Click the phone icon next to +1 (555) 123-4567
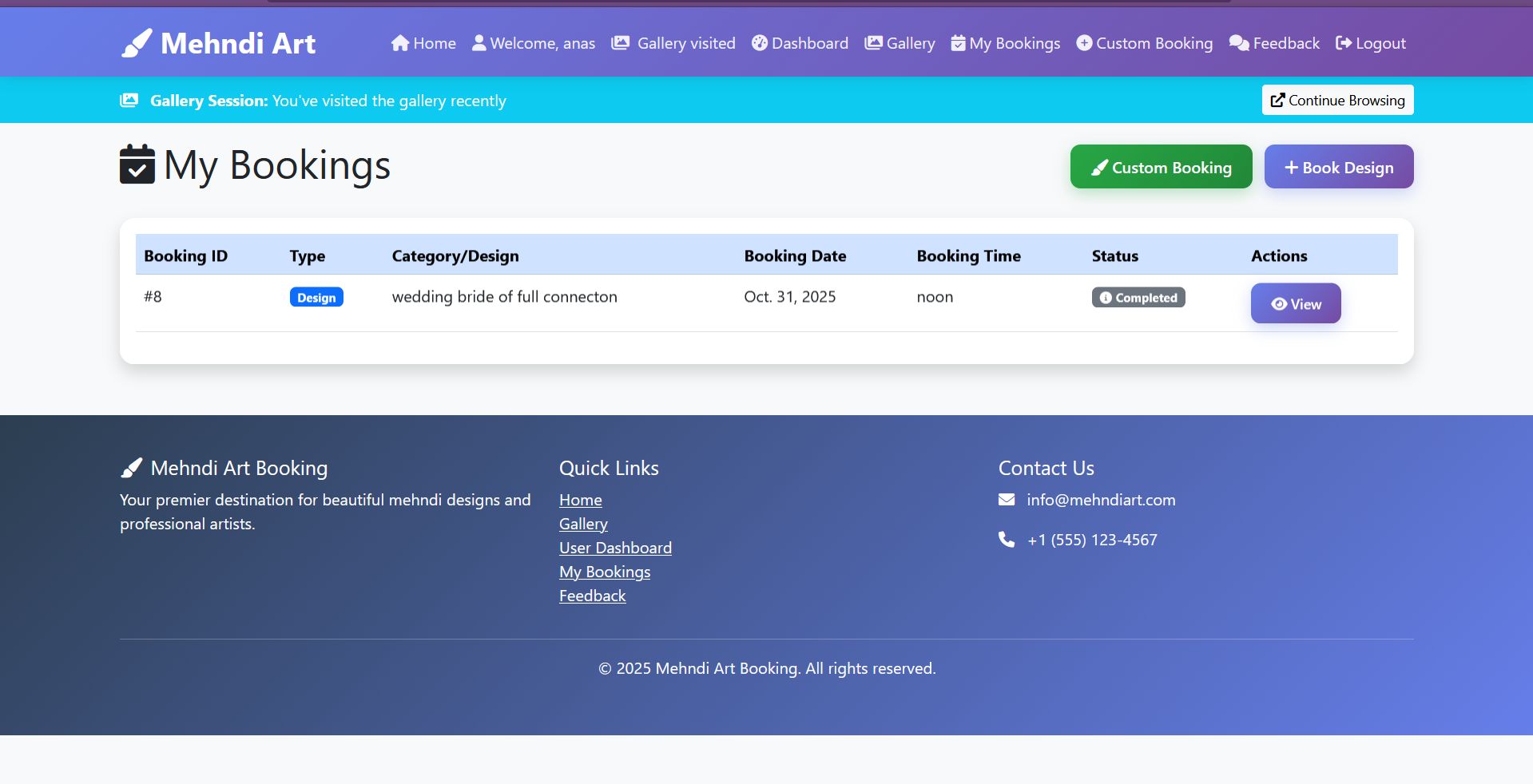 click(x=1006, y=539)
